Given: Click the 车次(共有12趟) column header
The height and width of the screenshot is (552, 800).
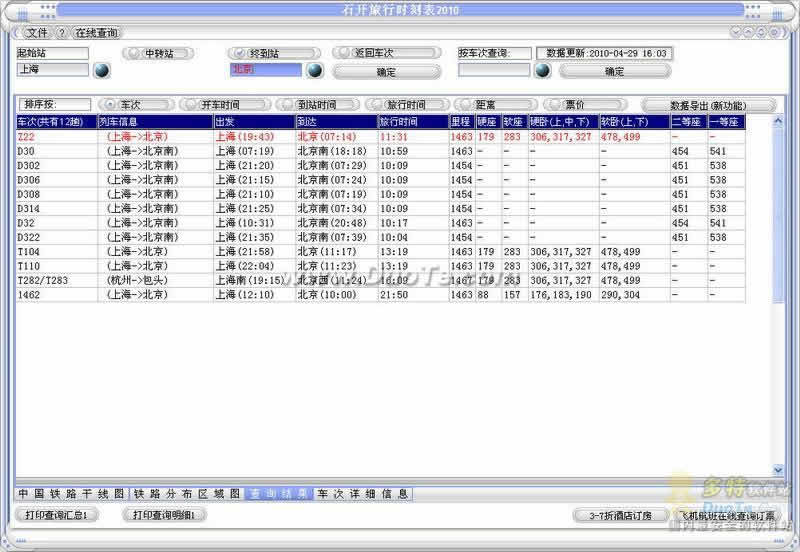Looking at the screenshot, I should 57,122.
